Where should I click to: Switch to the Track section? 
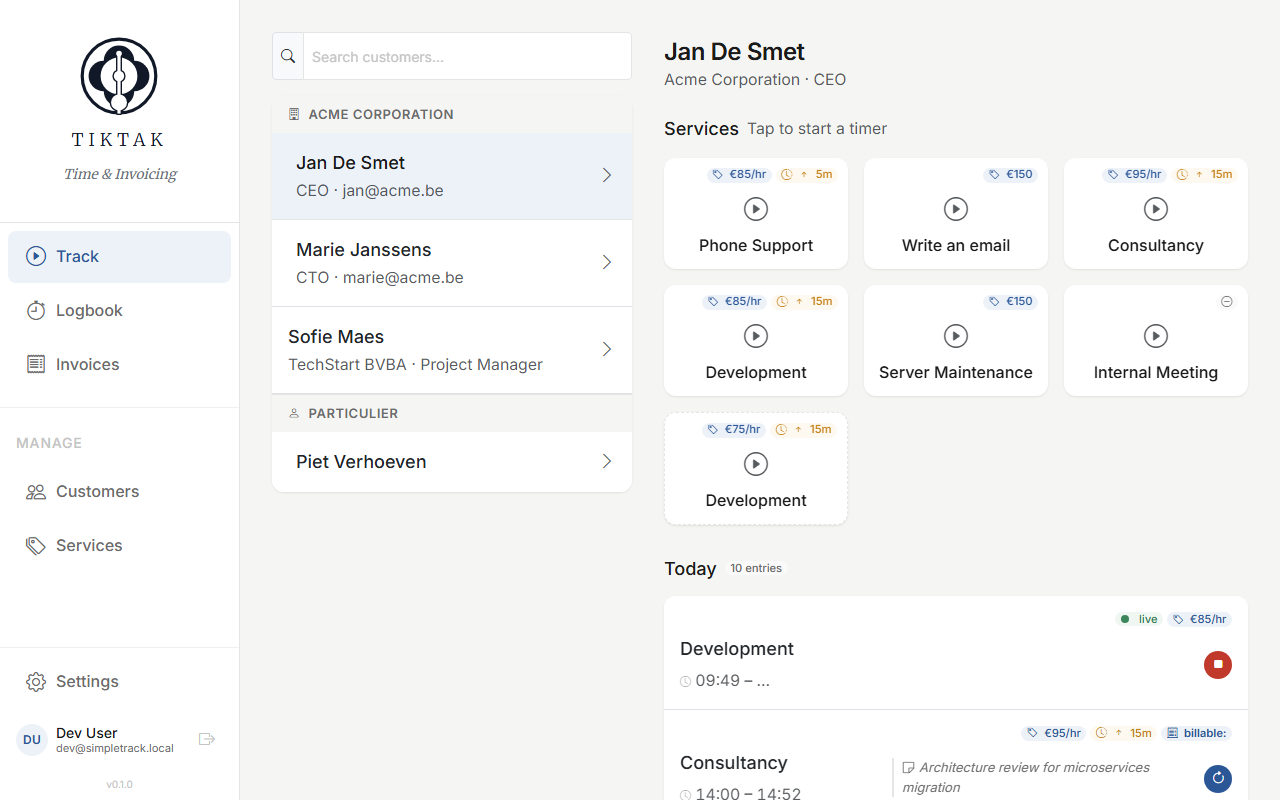pyautogui.click(x=75, y=256)
